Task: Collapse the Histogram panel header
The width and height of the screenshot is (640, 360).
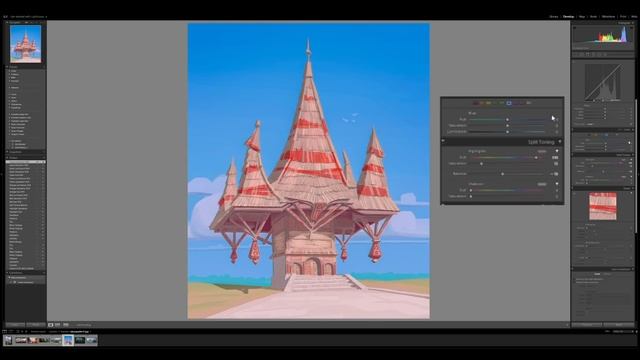Action: [x=633, y=23]
